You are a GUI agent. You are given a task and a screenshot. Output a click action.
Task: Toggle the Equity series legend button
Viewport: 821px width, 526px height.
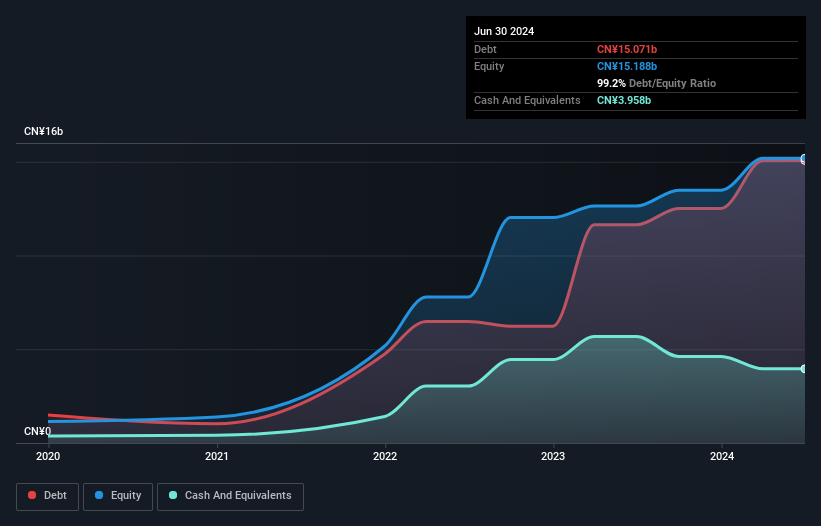118,496
